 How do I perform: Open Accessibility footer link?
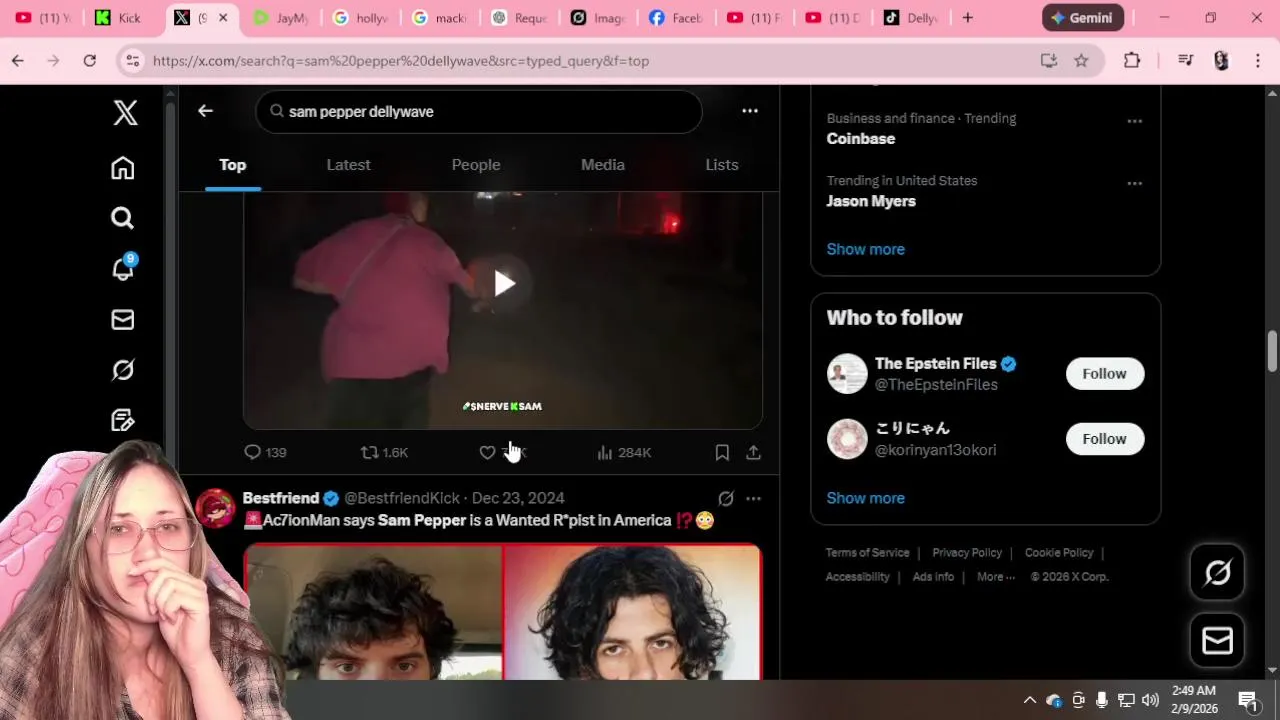point(857,577)
